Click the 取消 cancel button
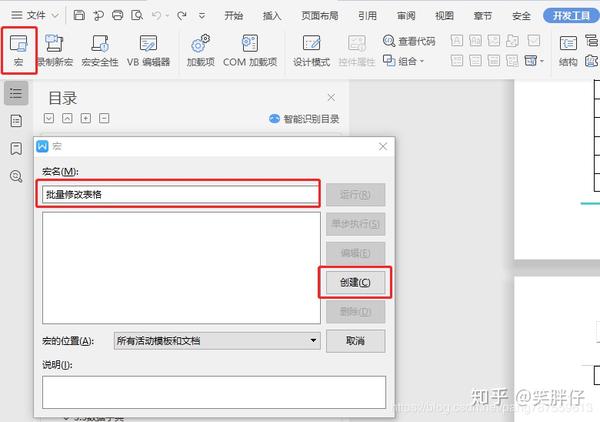This screenshot has width=600, height=422. [355, 341]
